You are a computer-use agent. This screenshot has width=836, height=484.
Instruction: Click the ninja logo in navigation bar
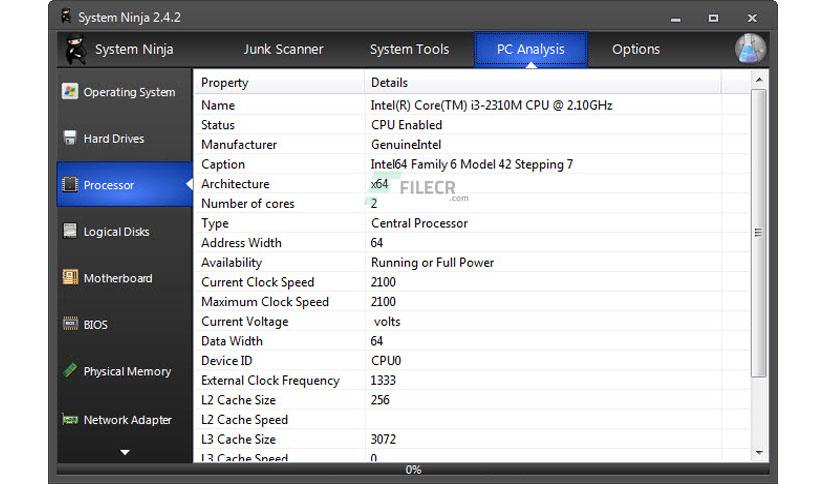76,49
